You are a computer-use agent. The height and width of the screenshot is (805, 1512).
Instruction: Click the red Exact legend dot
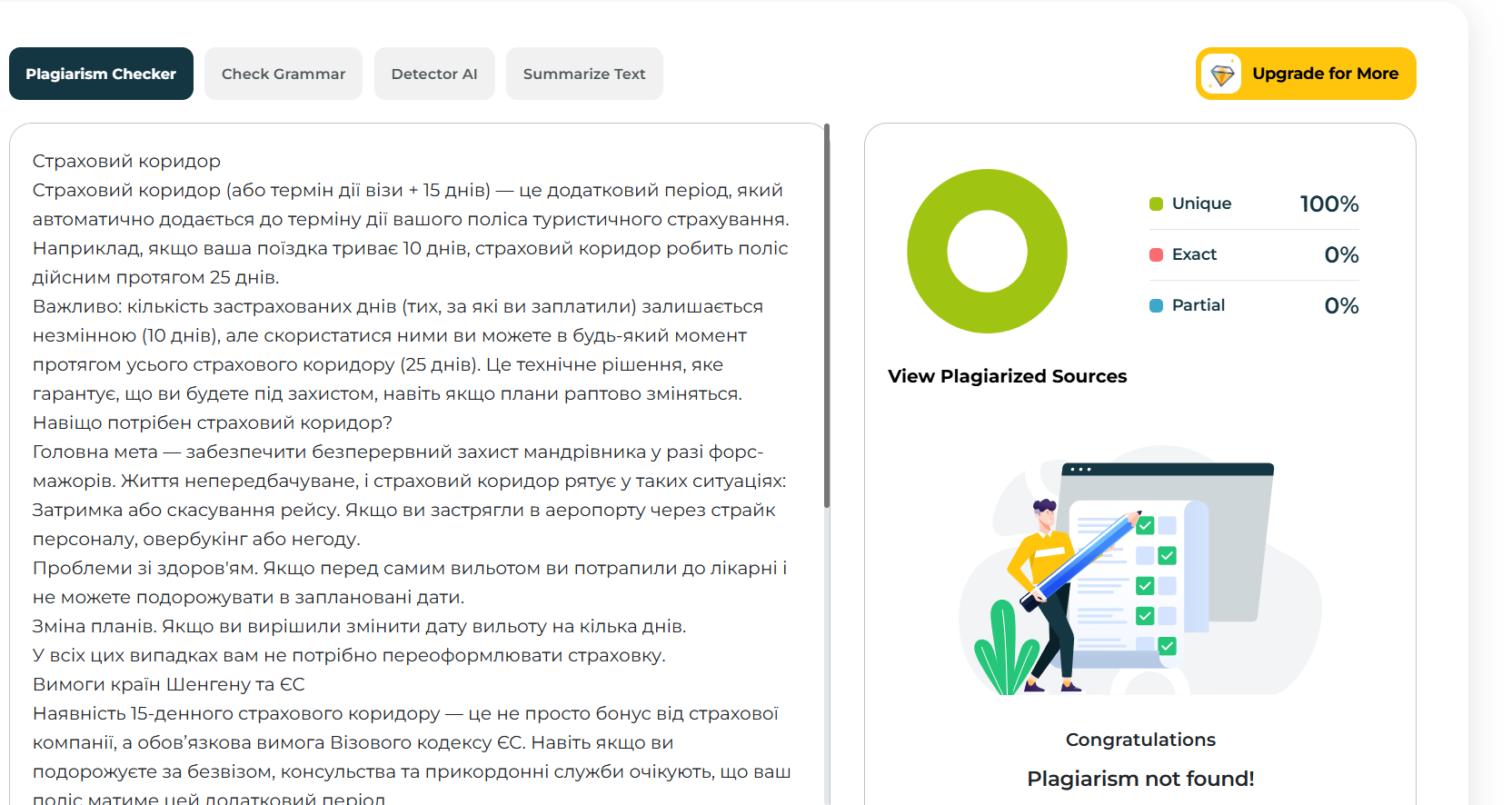[1156, 254]
